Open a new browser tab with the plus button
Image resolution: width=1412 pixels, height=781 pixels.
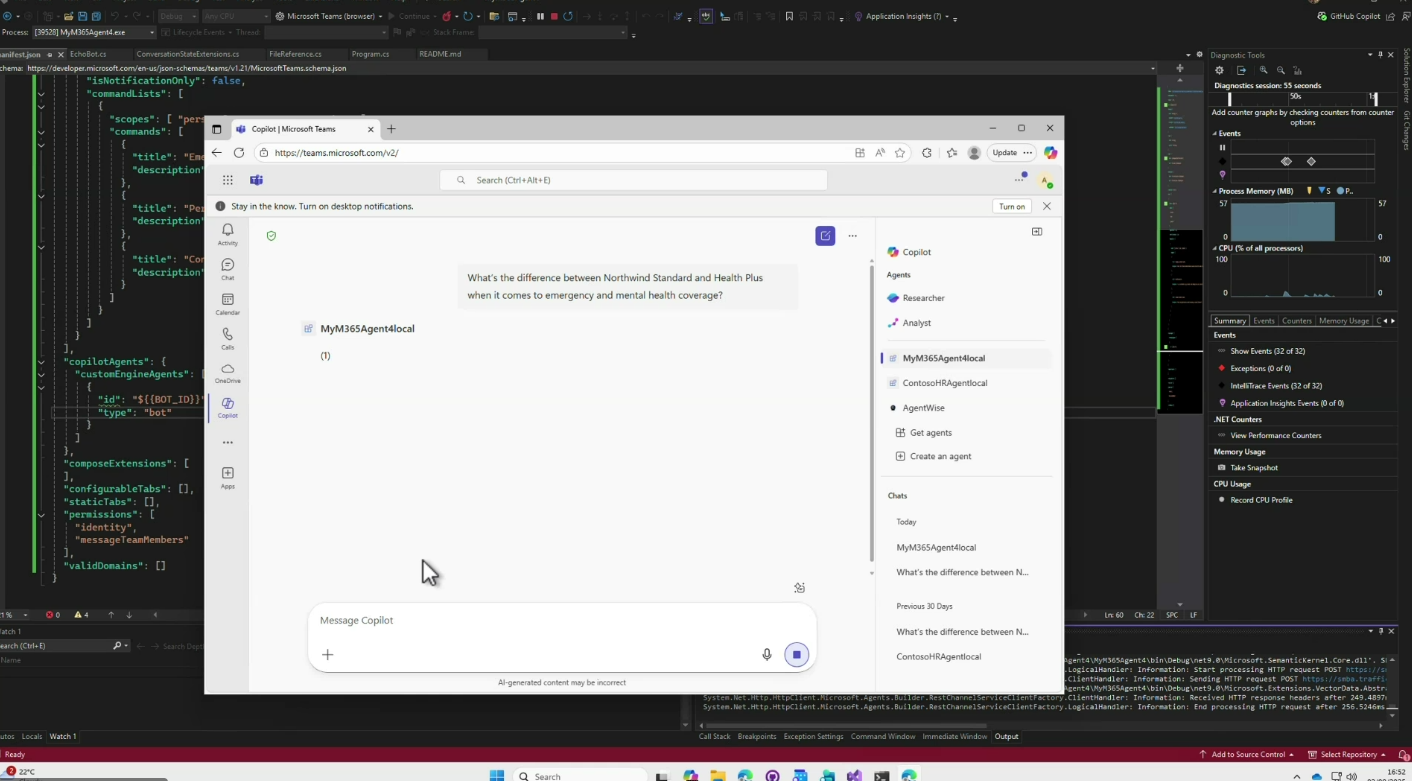(x=391, y=129)
